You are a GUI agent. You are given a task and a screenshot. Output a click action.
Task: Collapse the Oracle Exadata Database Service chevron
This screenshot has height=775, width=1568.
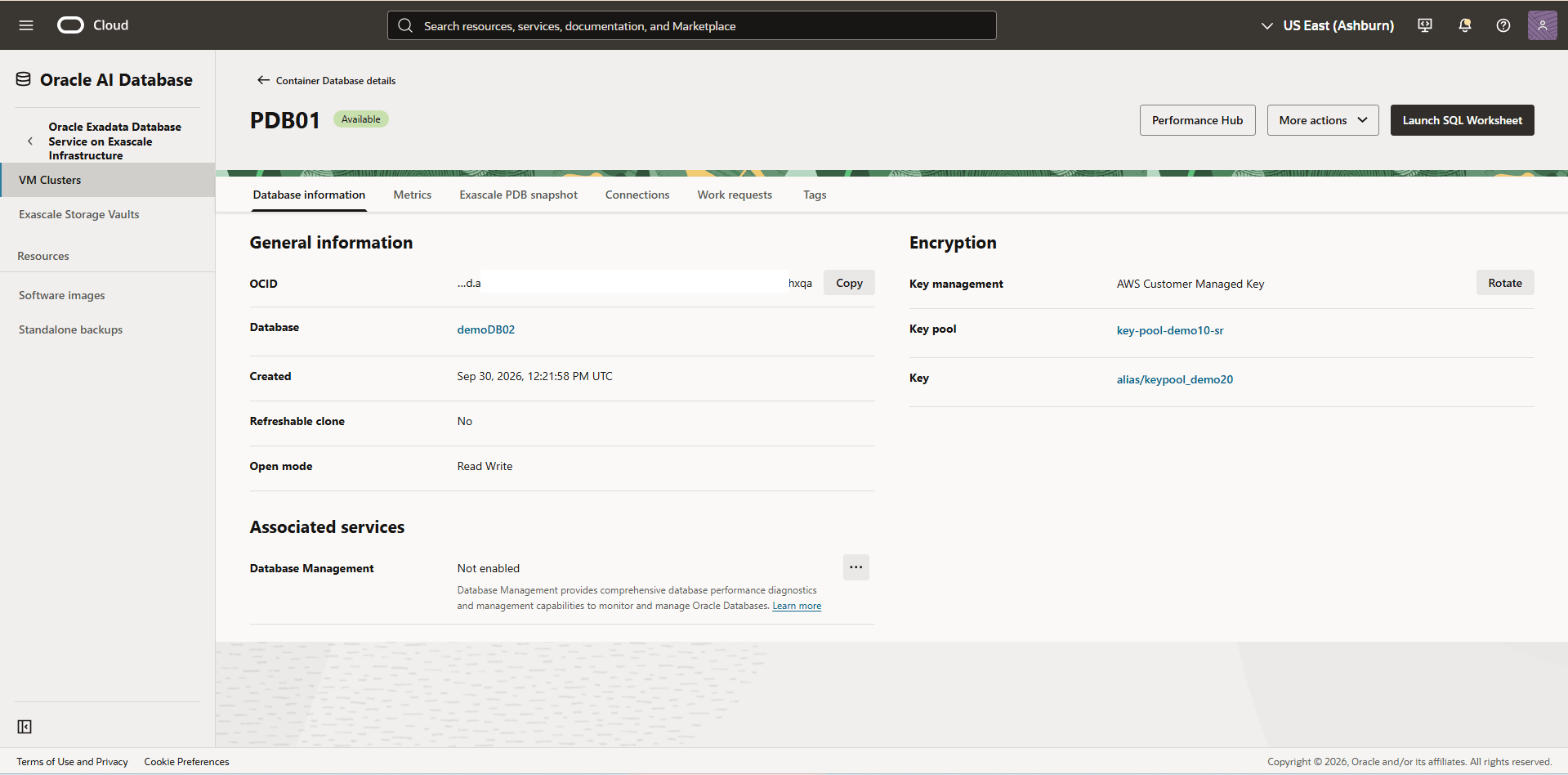tap(30, 141)
